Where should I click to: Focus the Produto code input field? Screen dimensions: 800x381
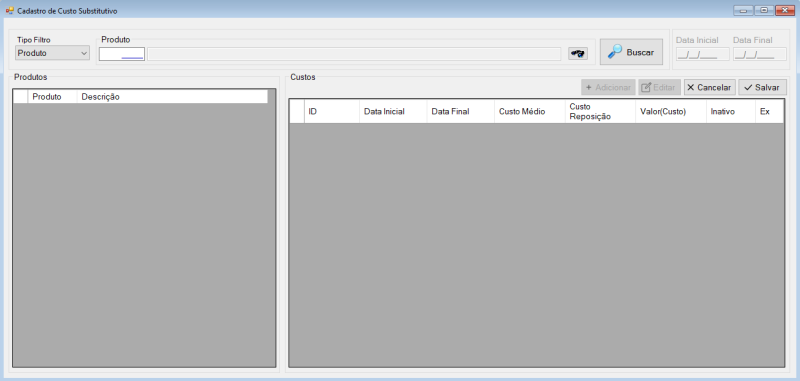point(122,54)
